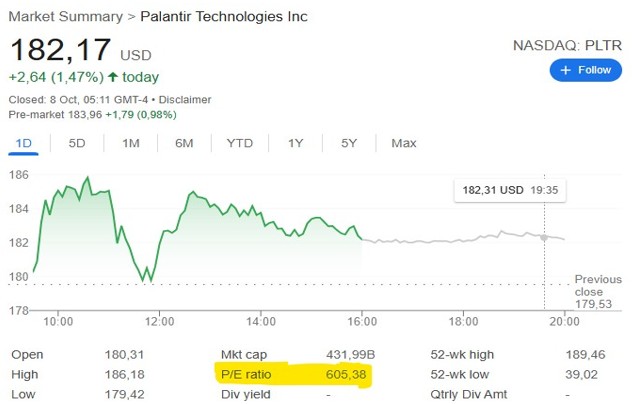
Task: Select the 1D time range tab
Action: click(x=22, y=143)
